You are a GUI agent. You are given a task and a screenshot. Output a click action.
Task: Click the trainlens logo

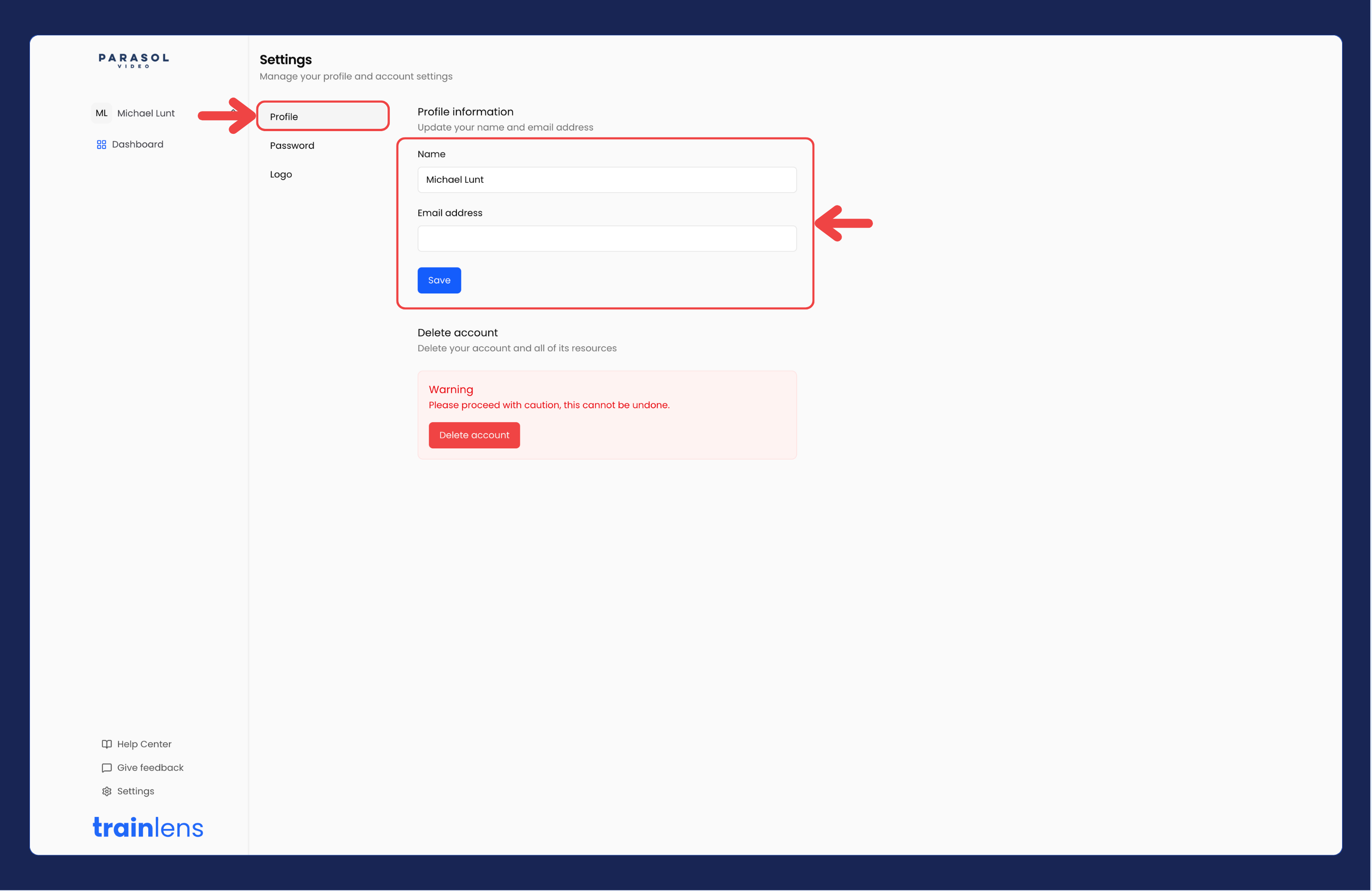click(x=148, y=827)
